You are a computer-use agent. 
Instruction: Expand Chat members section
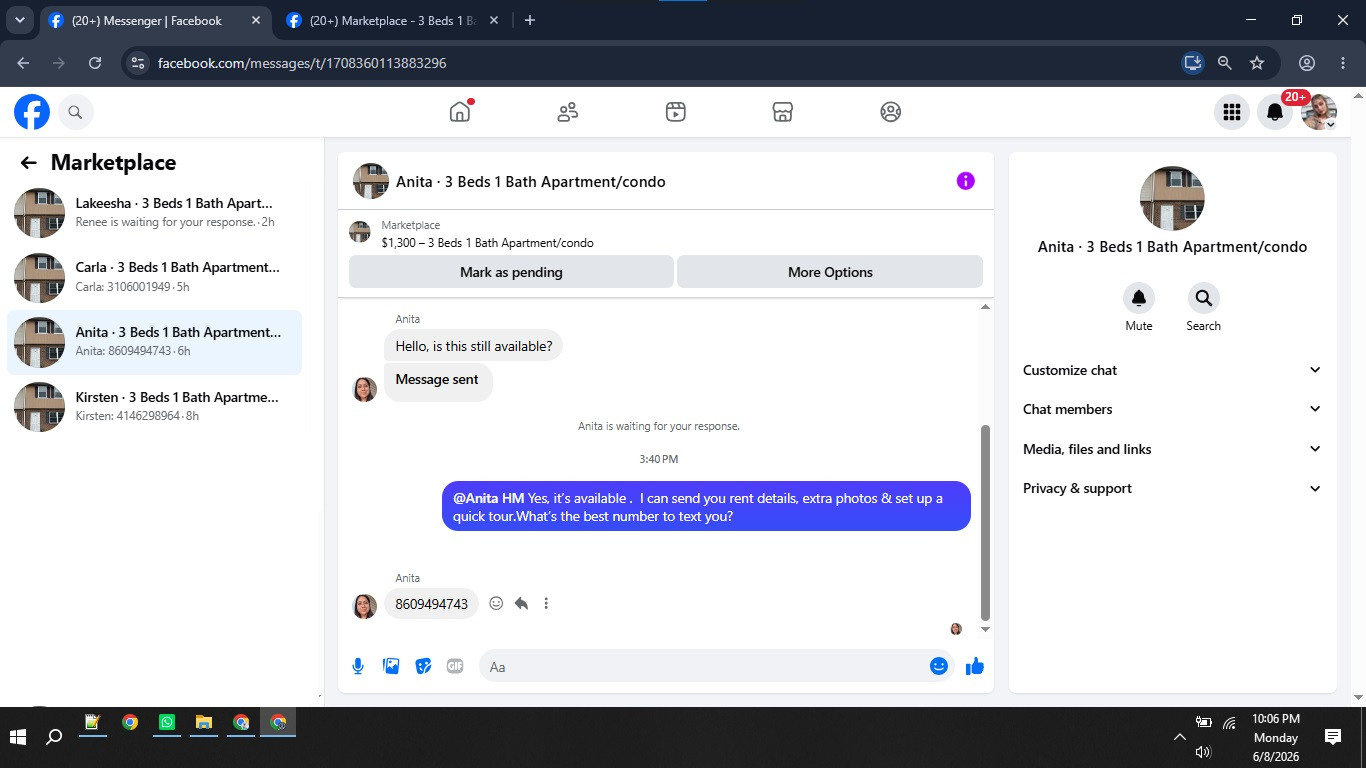click(x=1172, y=409)
